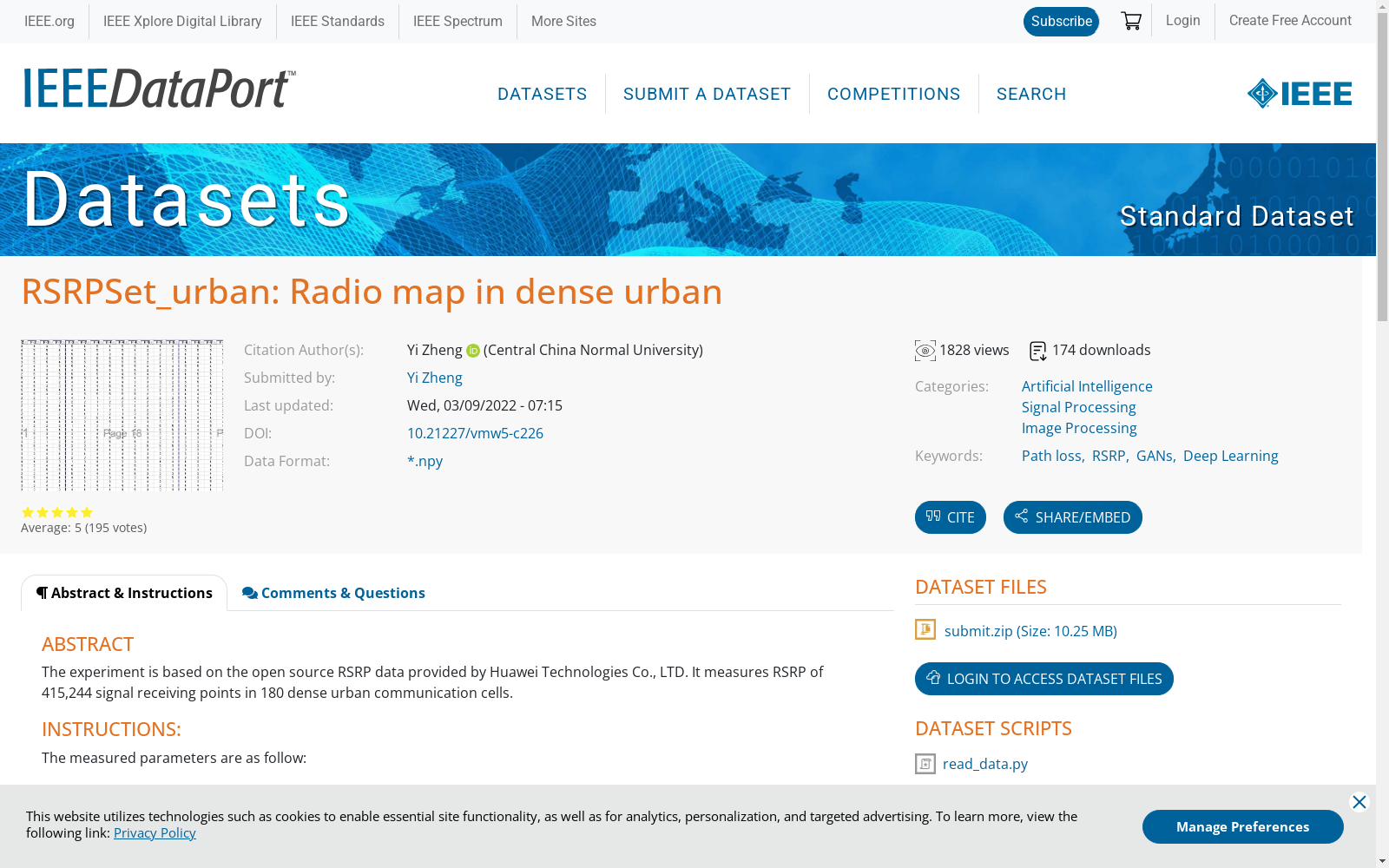Click the dataset title RSRPSet_urban
Viewport: 1389px width, 868px height.
click(x=372, y=292)
